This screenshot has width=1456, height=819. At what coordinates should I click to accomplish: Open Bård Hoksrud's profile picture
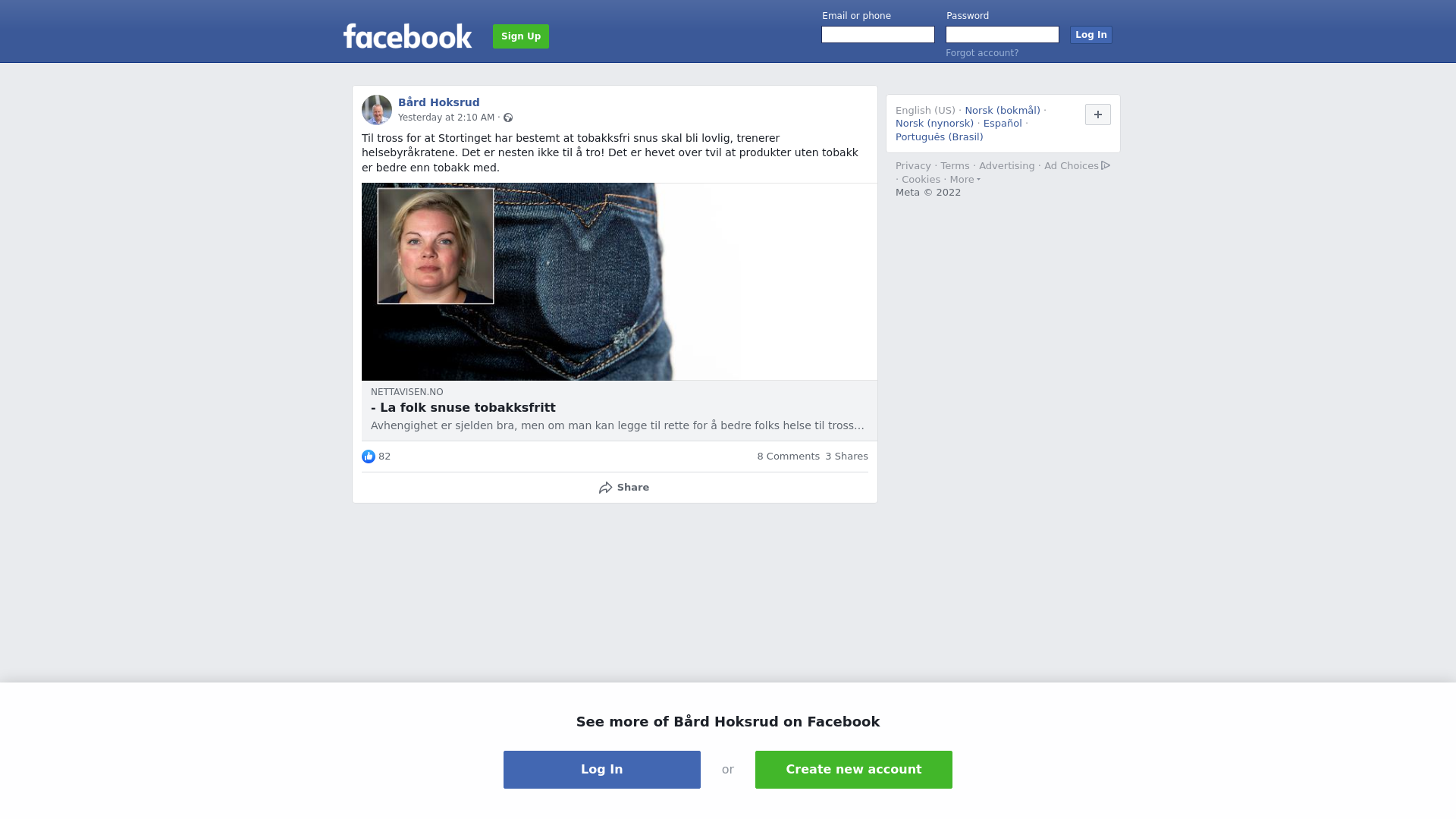pos(377,110)
